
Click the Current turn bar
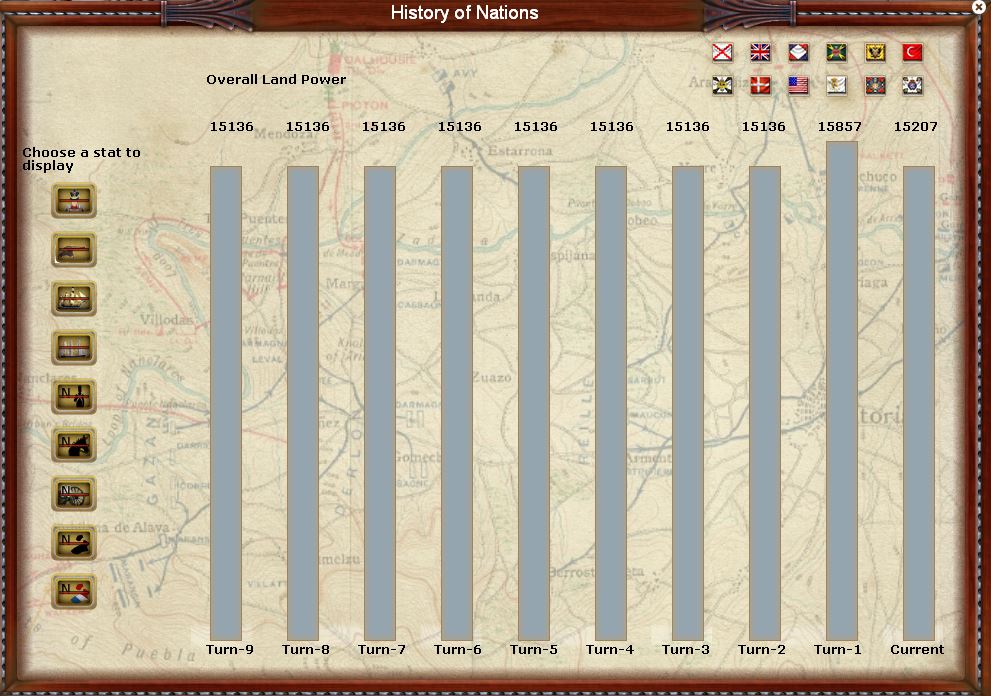(918, 402)
